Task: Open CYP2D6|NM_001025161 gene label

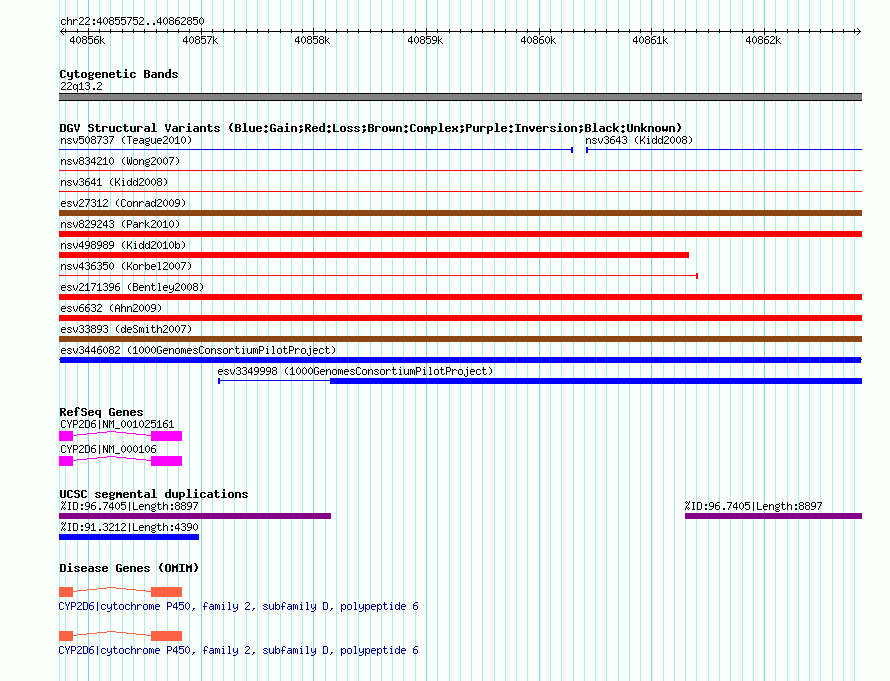Action: tap(117, 424)
